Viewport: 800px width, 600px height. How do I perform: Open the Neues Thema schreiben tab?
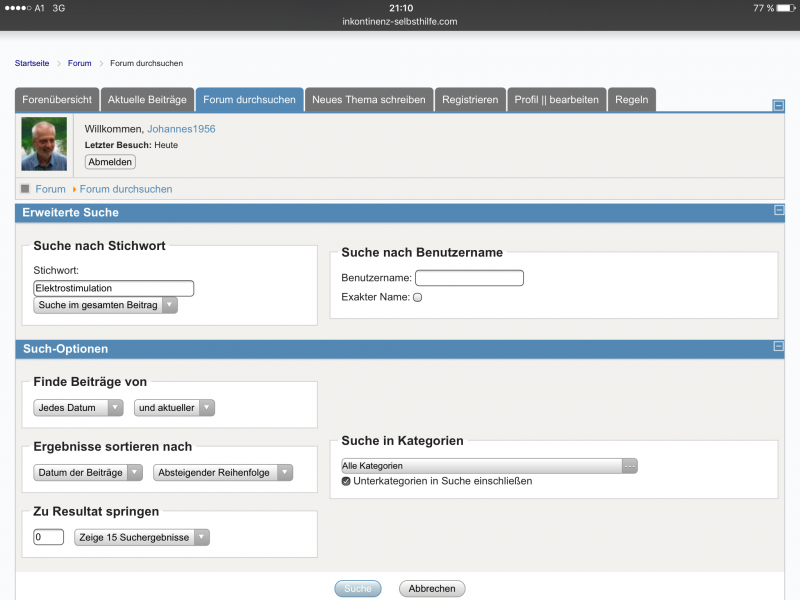pyautogui.click(x=368, y=100)
